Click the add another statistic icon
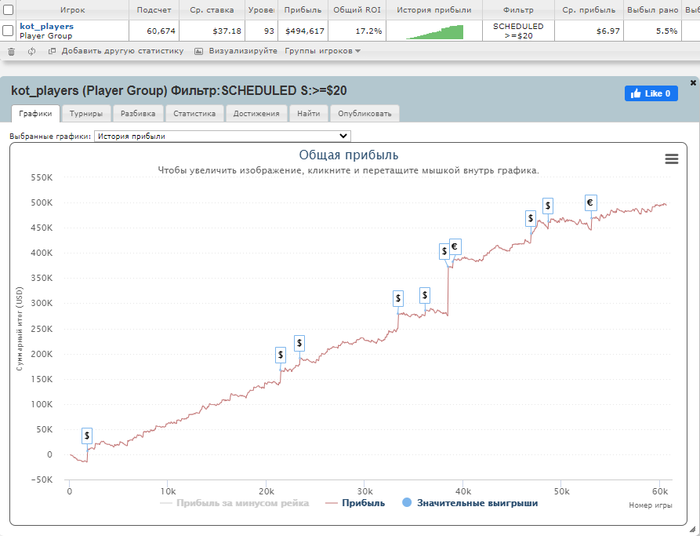 point(52,51)
